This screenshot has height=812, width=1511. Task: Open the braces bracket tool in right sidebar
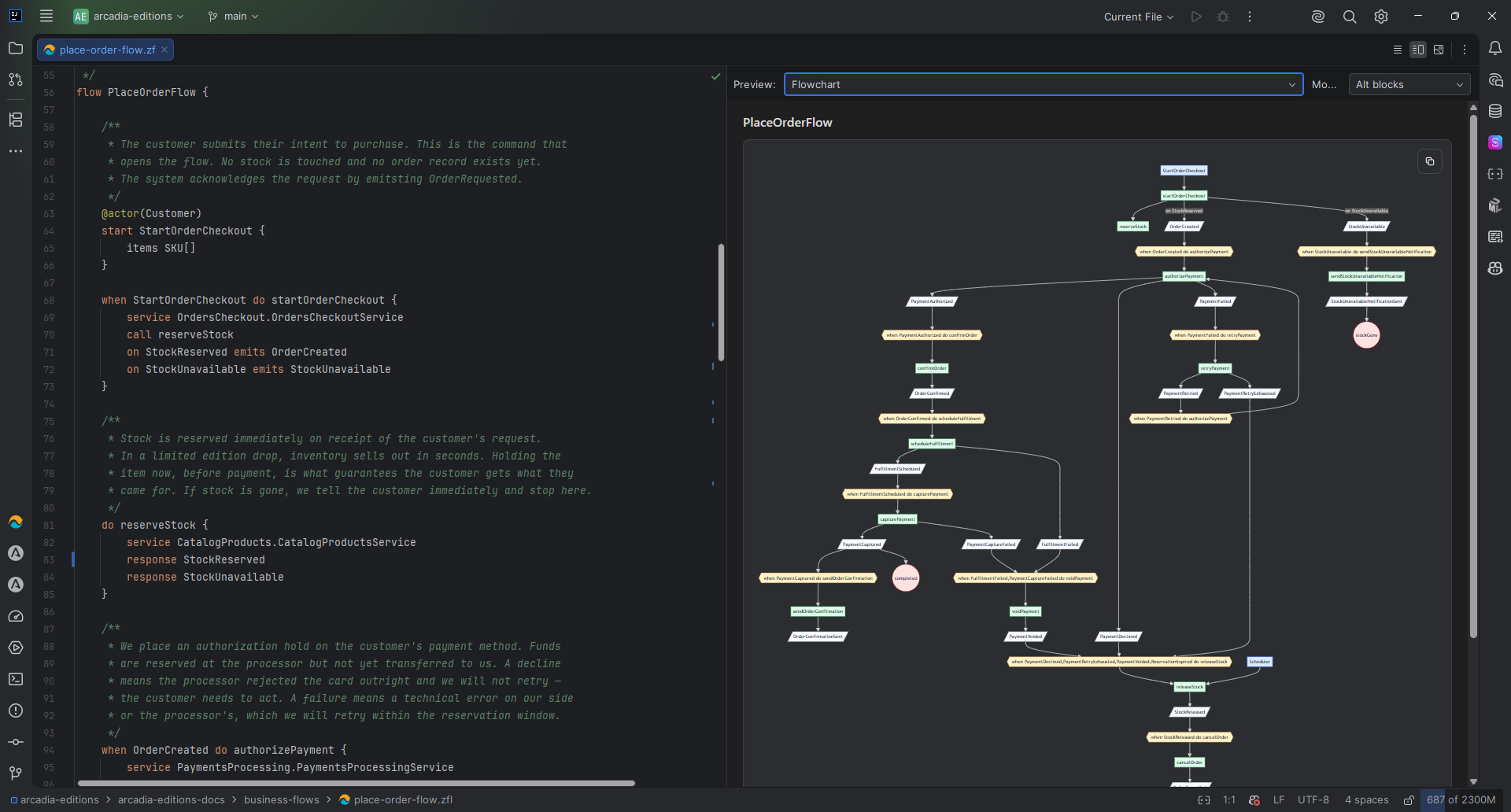(x=1495, y=174)
